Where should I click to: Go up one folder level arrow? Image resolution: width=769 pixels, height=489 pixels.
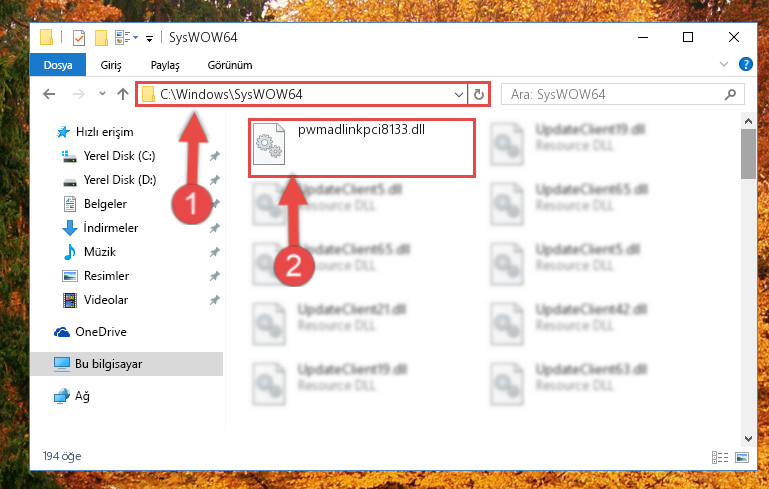[123, 94]
